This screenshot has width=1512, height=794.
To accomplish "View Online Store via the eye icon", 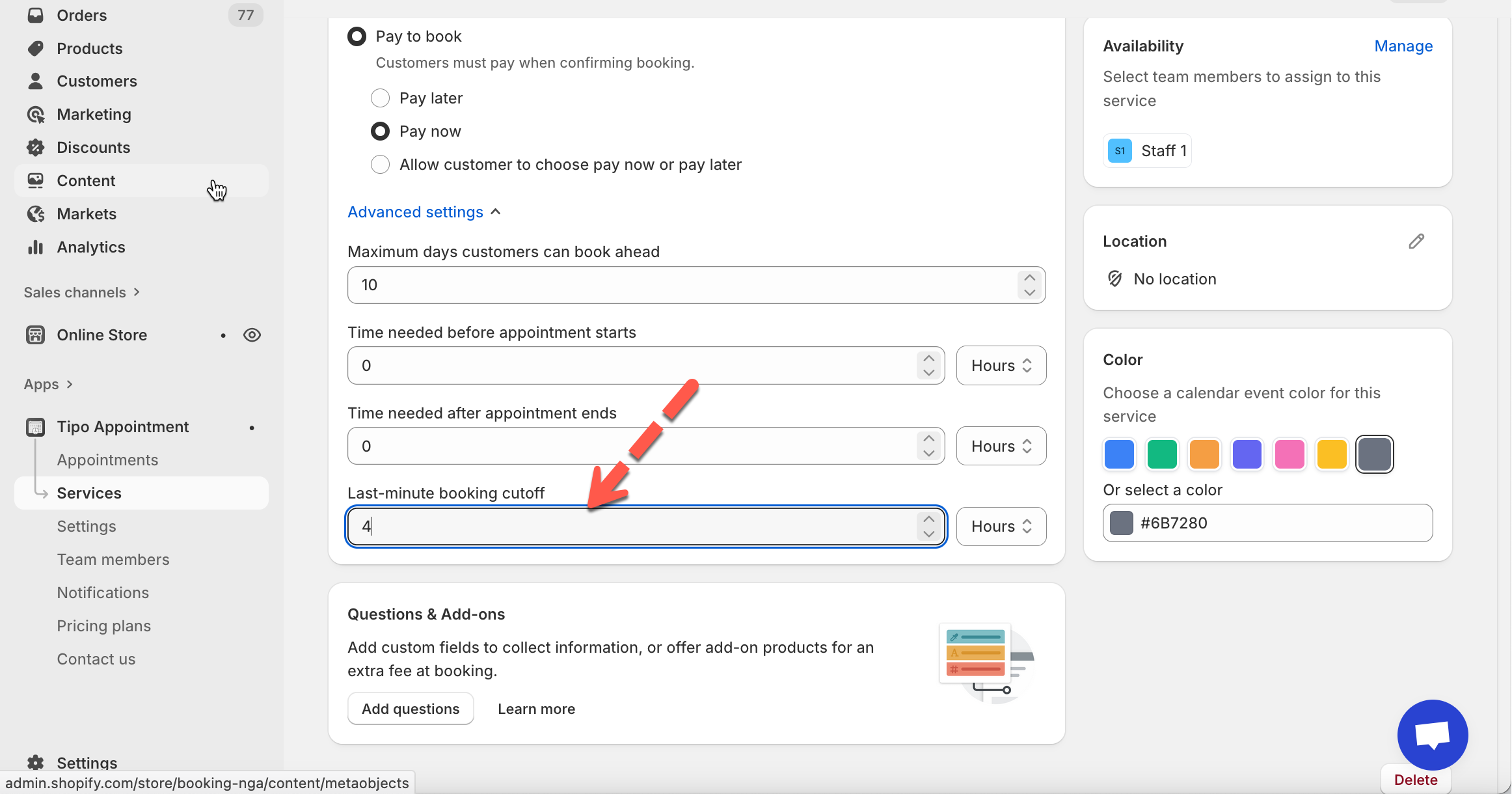I will click(252, 335).
